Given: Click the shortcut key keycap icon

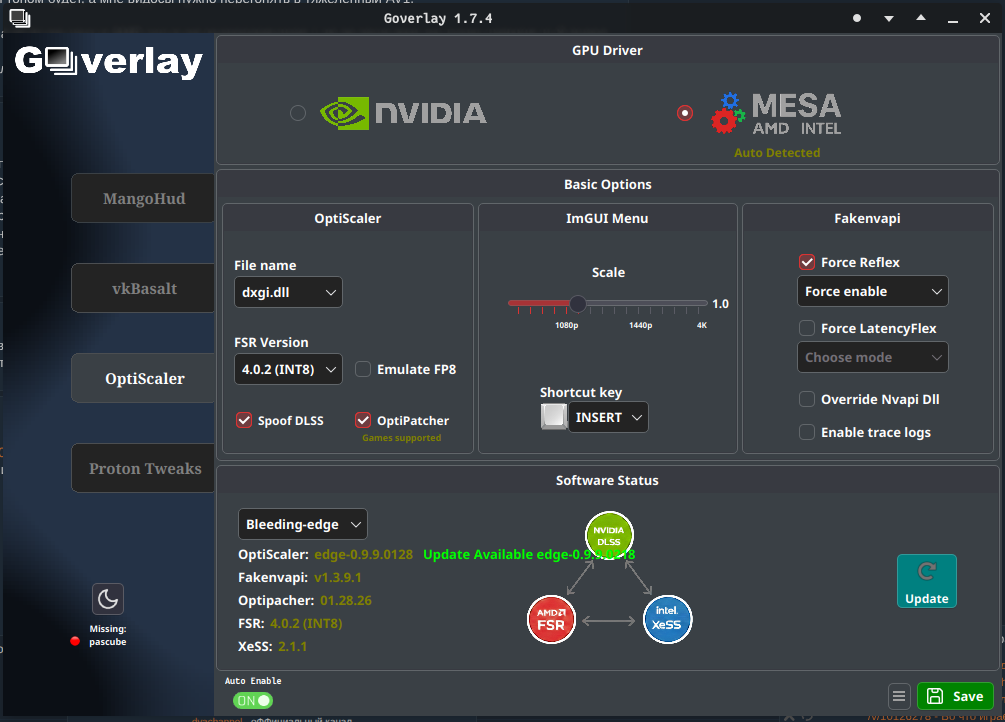Looking at the screenshot, I should (554, 417).
